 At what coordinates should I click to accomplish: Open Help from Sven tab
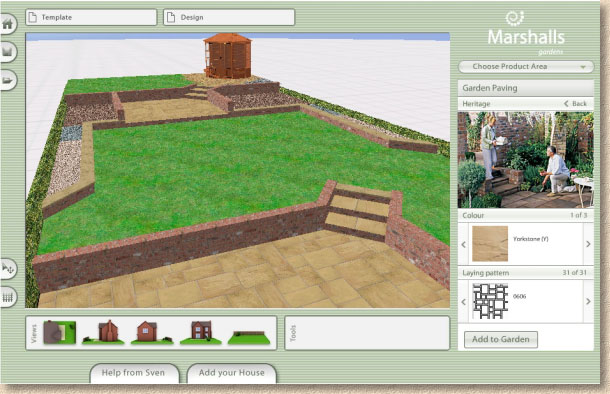click(134, 373)
